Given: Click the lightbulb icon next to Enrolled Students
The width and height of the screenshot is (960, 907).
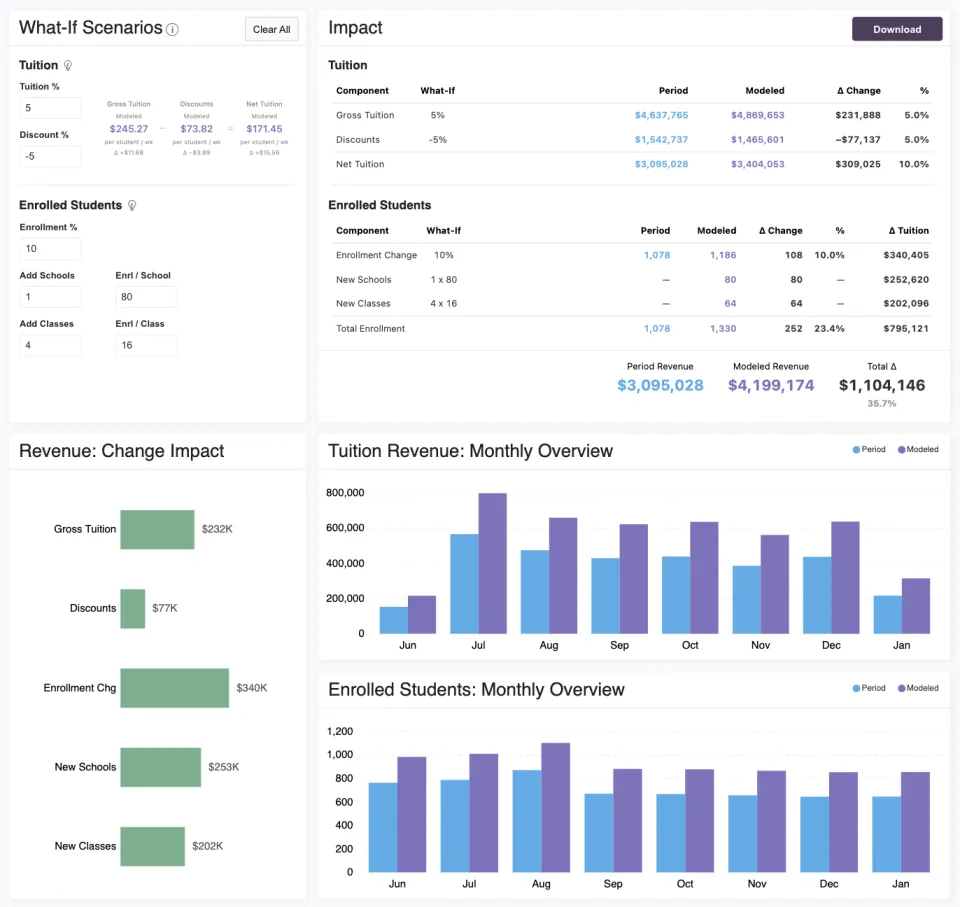Looking at the screenshot, I should pyautogui.click(x=132, y=206).
